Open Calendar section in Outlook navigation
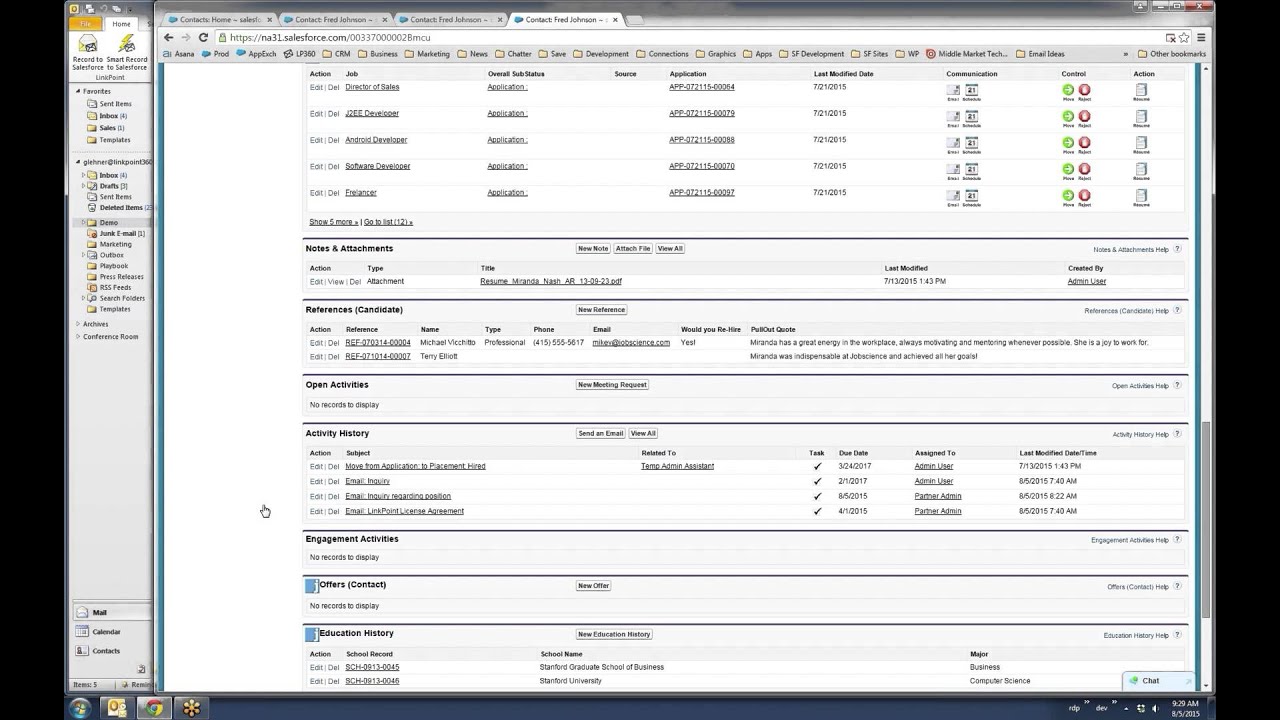Image resolution: width=1280 pixels, height=720 pixels. click(x=110, y=632)
